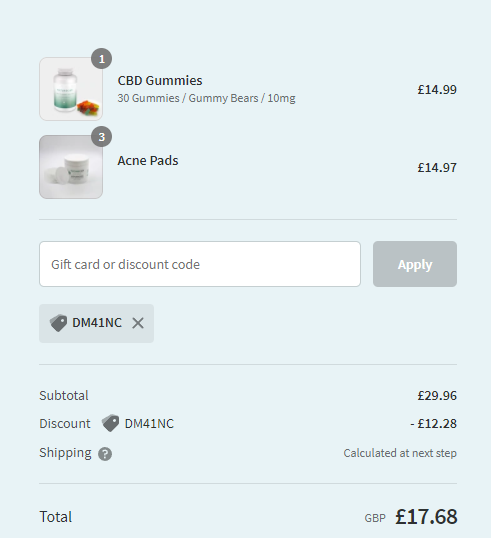Click the shipping help question mark icon
The image size is (491, 538).
coord(105,454)
